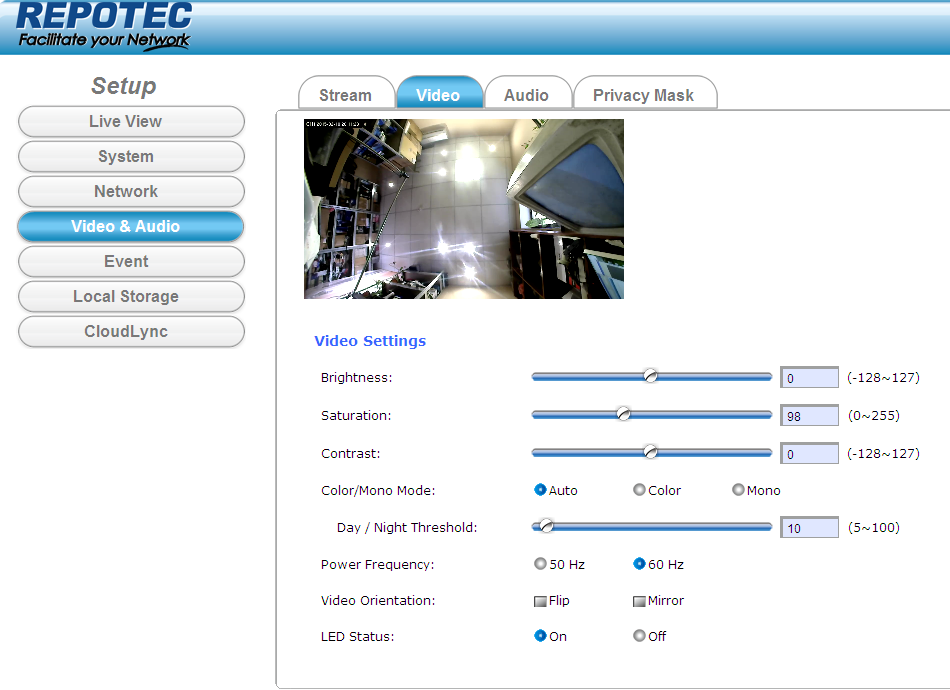The image size is (950, 690).
Task: Click the Contrast value input field
Action: (809, 454)
